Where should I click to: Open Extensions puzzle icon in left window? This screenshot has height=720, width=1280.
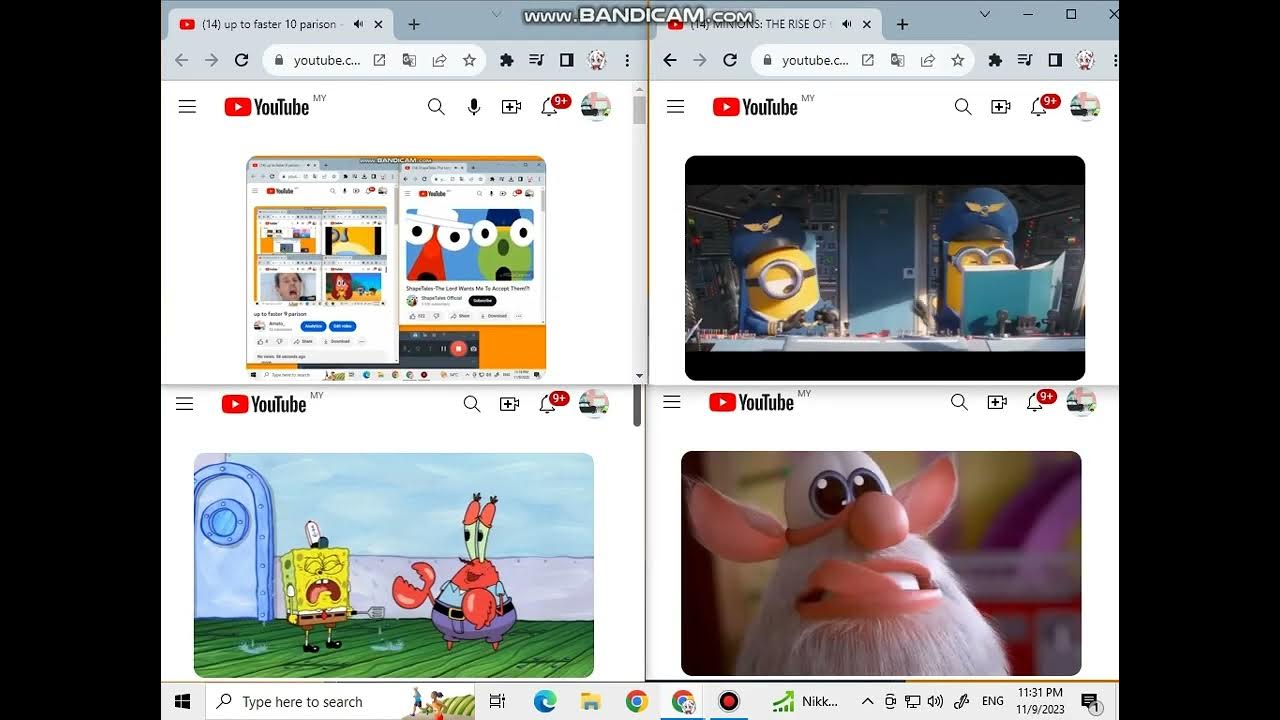(x=506, y=60)
